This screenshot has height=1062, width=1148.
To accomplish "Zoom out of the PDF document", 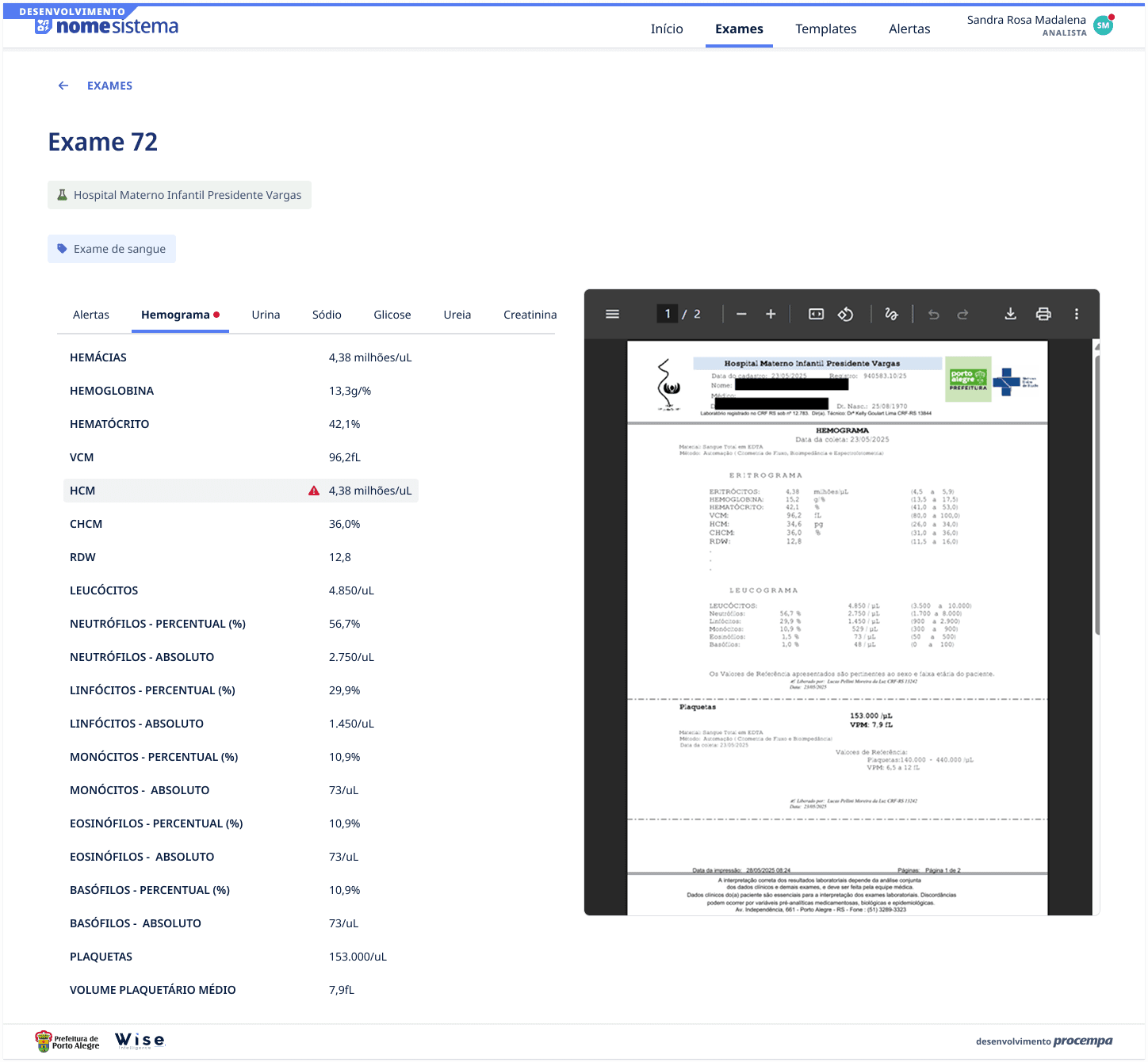I will coord(740,313).
